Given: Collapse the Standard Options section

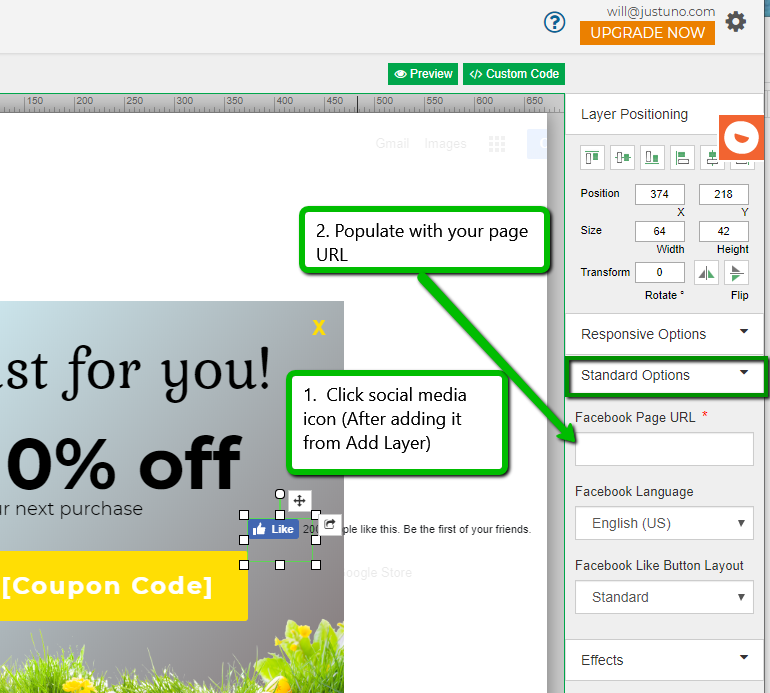Looking at the screenshot, I should [x=666, y=375].
